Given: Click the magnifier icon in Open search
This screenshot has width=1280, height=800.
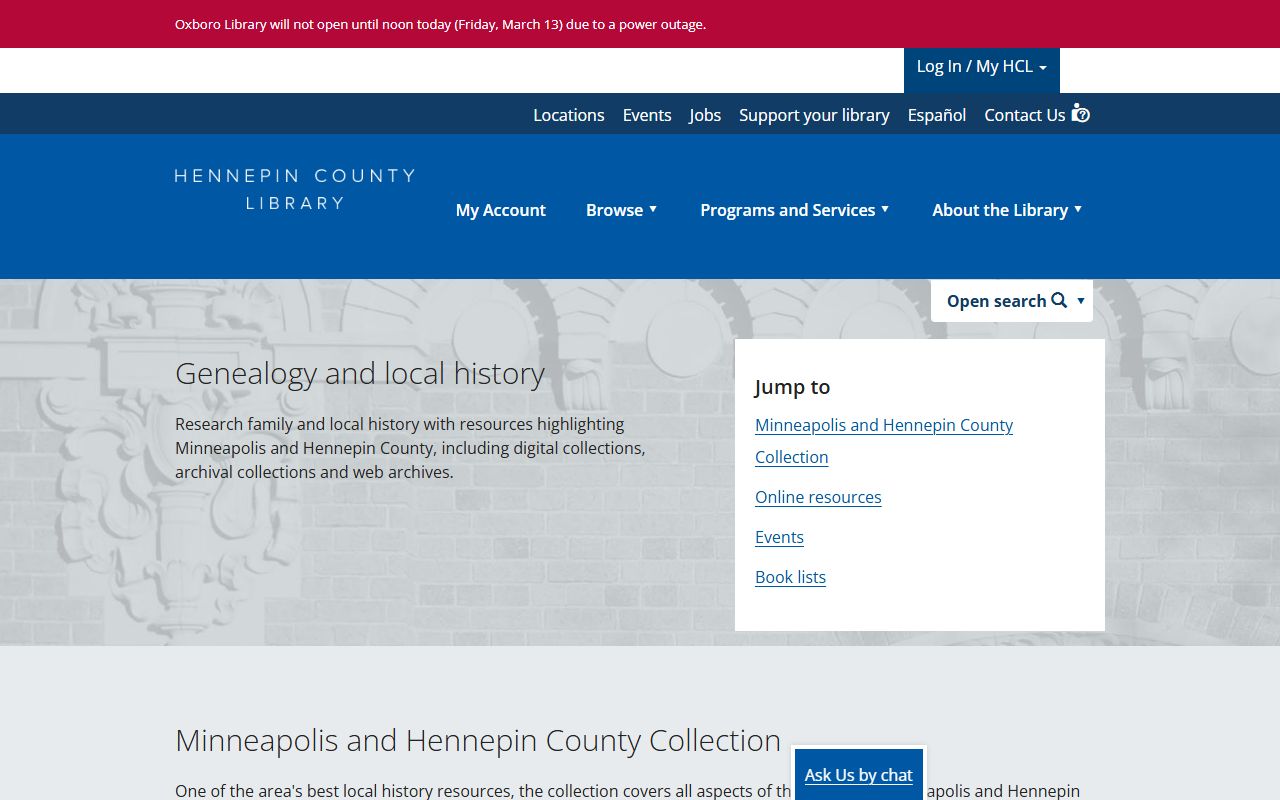Looking at the screenshot, I should pos(1059,300).
